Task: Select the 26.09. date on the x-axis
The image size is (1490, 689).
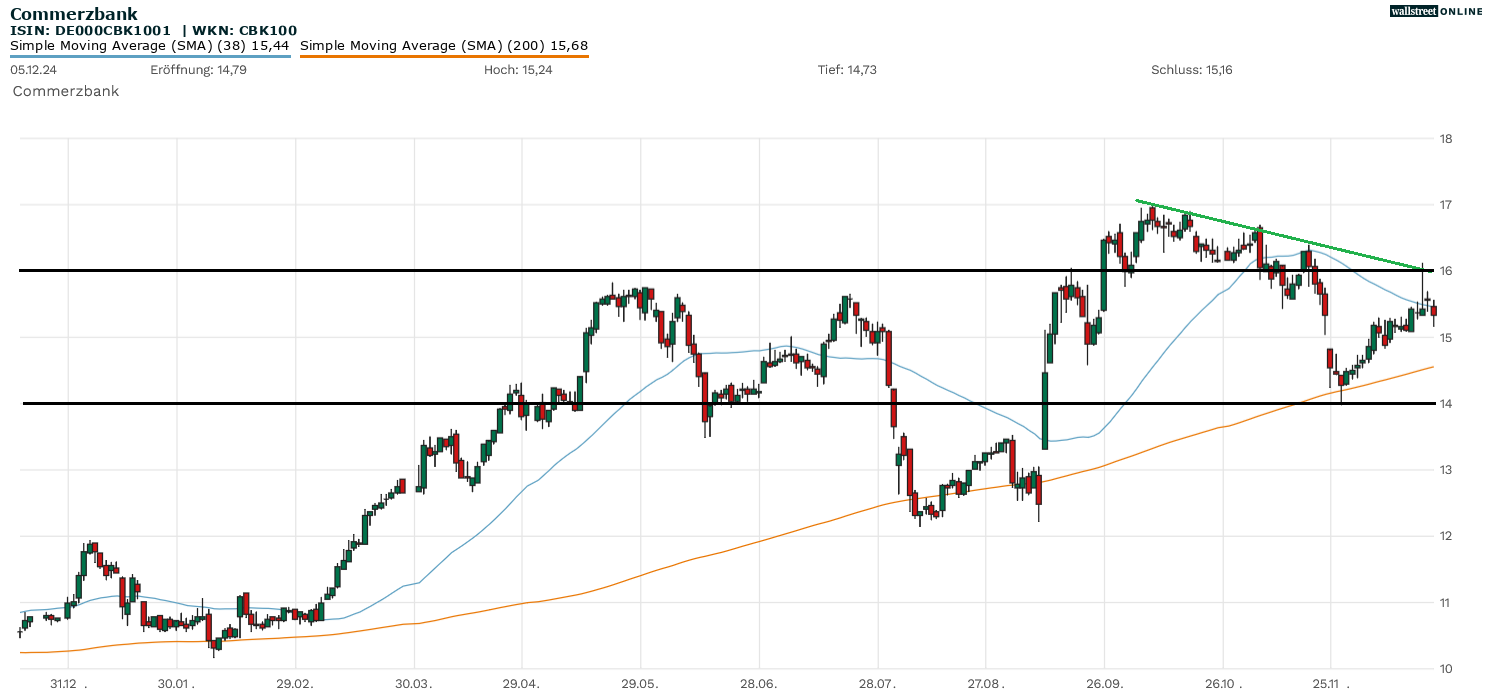Action: point(1104,684)
